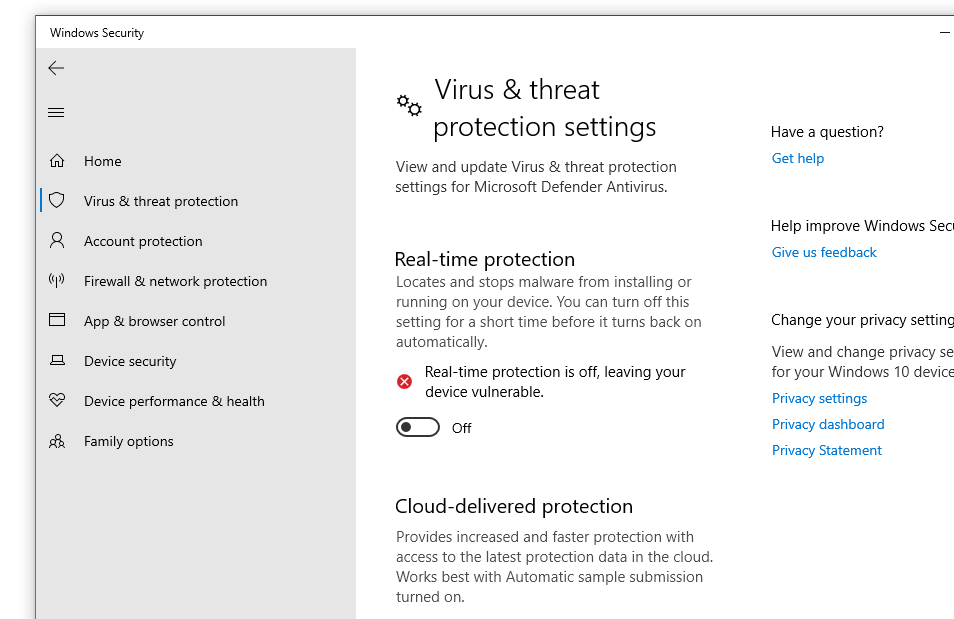Click the gears icon beside the page title
The height and width of the screenshot is (619, 954).
[x=408, y=104]
